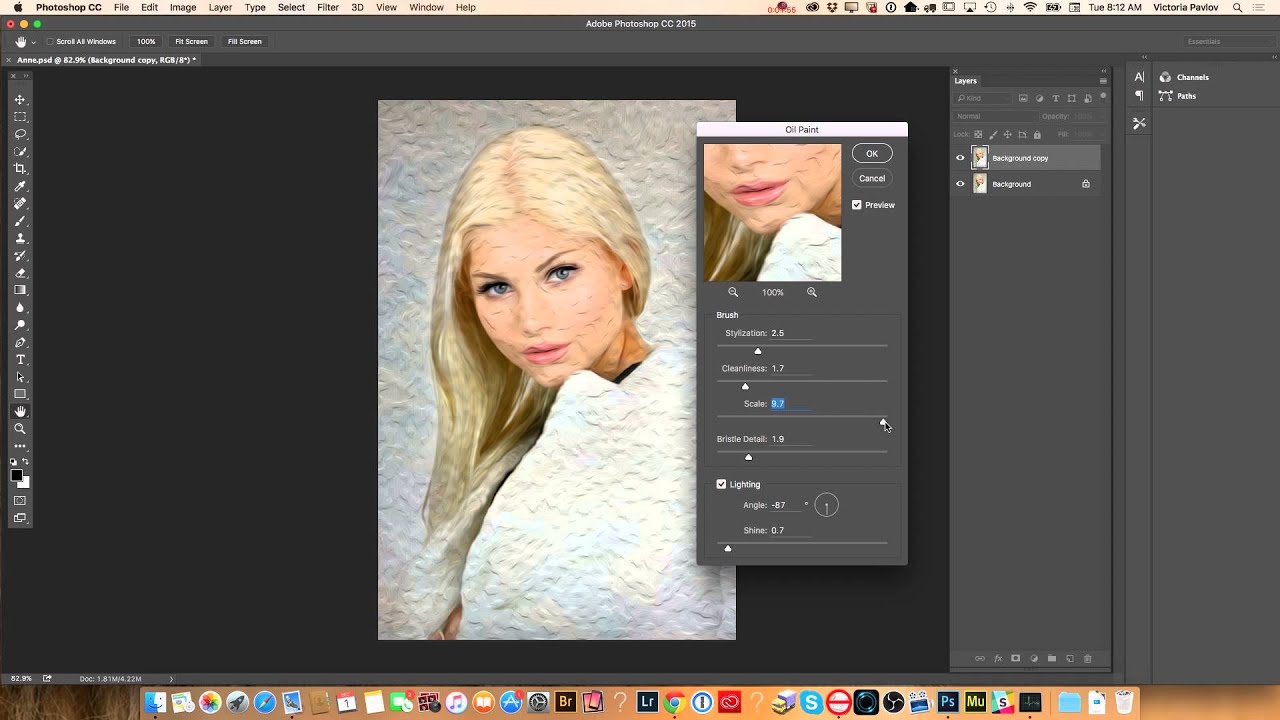Select the History Brush tool
1280x720 pixels.
coord(20,256)
